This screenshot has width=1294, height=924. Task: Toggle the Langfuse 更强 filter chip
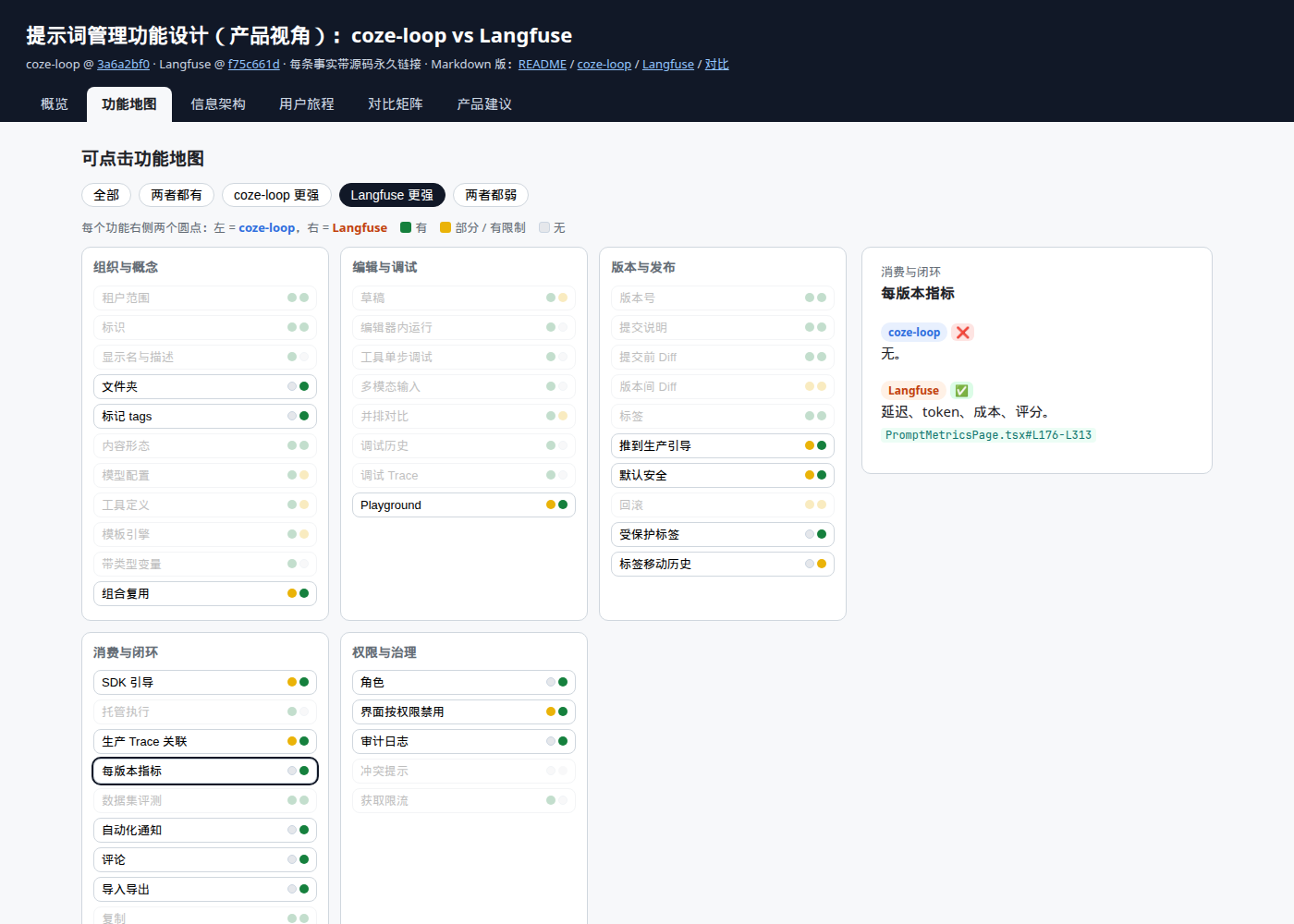click(x=392, y=195)
